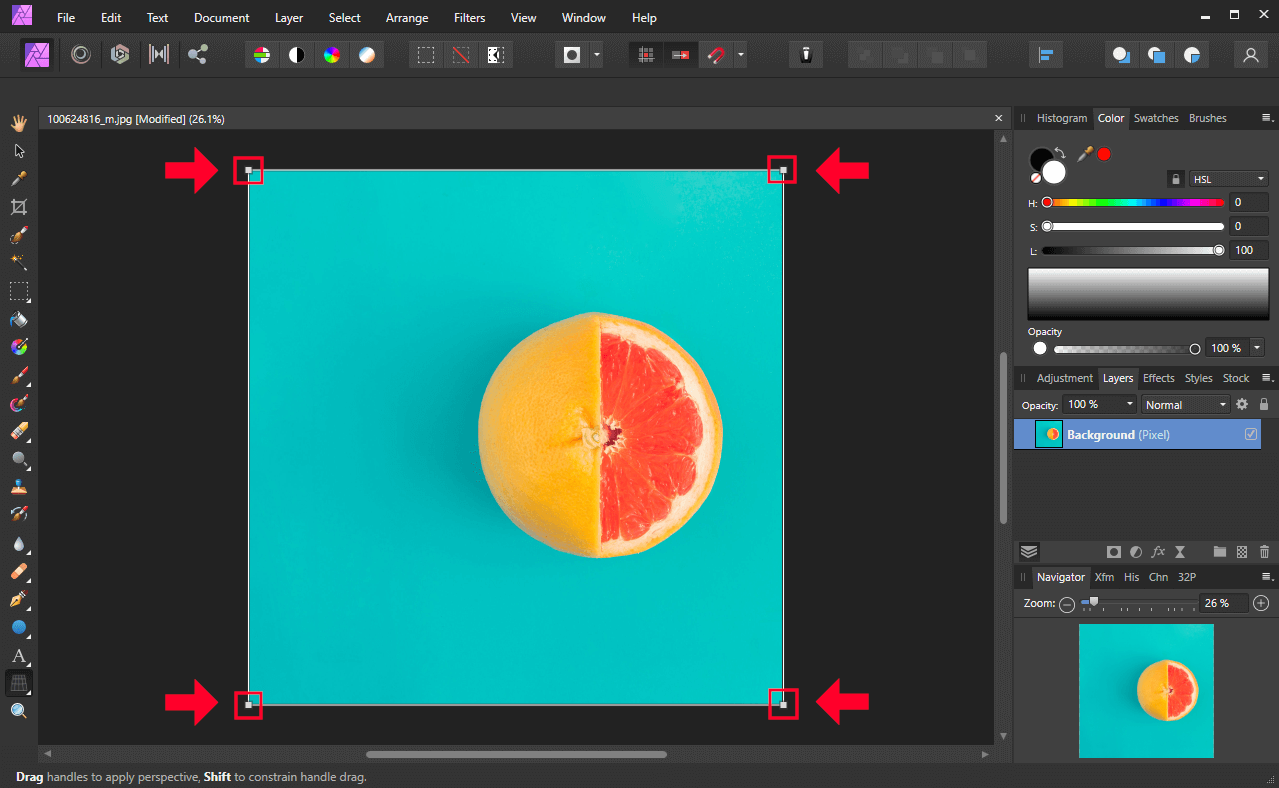Screen dimensions: 1279x788
Task: Toggle the layer lock icon in Layers panel
Action: tap(1263, 405)
